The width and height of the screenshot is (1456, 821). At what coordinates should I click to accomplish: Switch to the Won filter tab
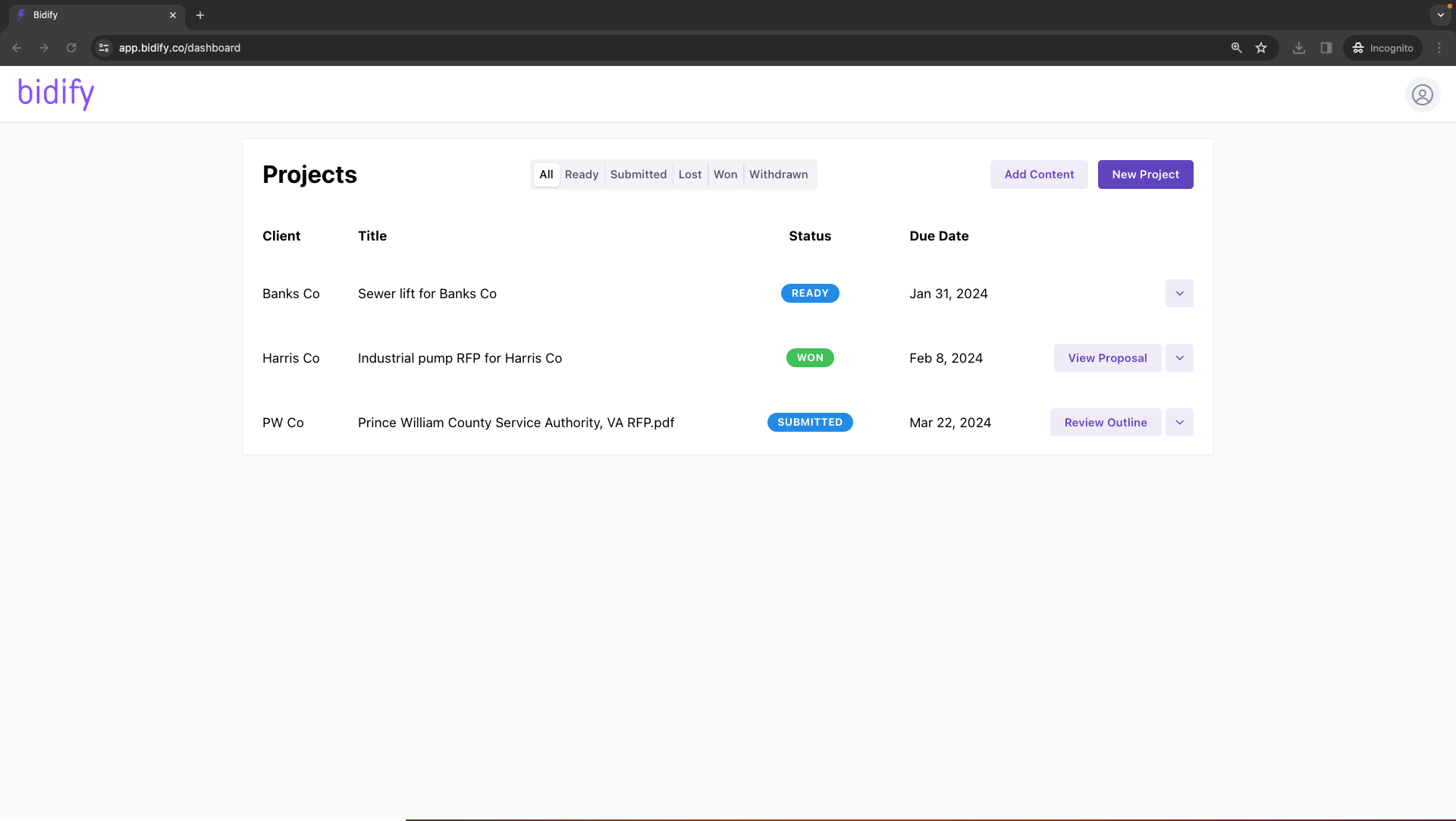[725, 175]
